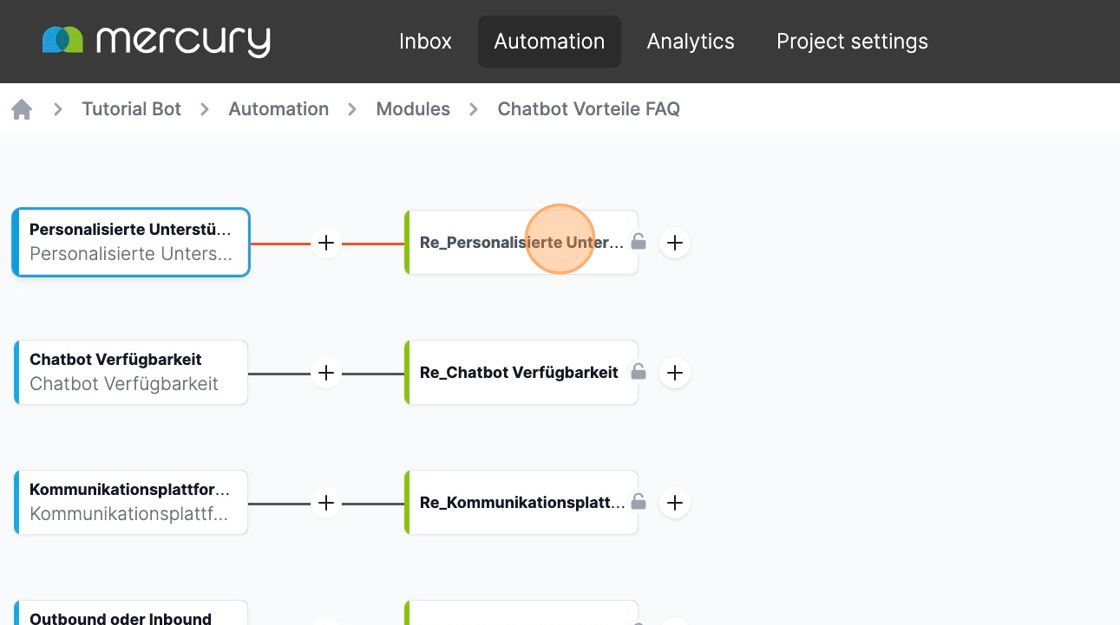This screenshot has width=1120, height=625.
Task: Toggle lock on Re_Kommunikationsplattform node
Action: pyautogui.click(x=638, y=502)
